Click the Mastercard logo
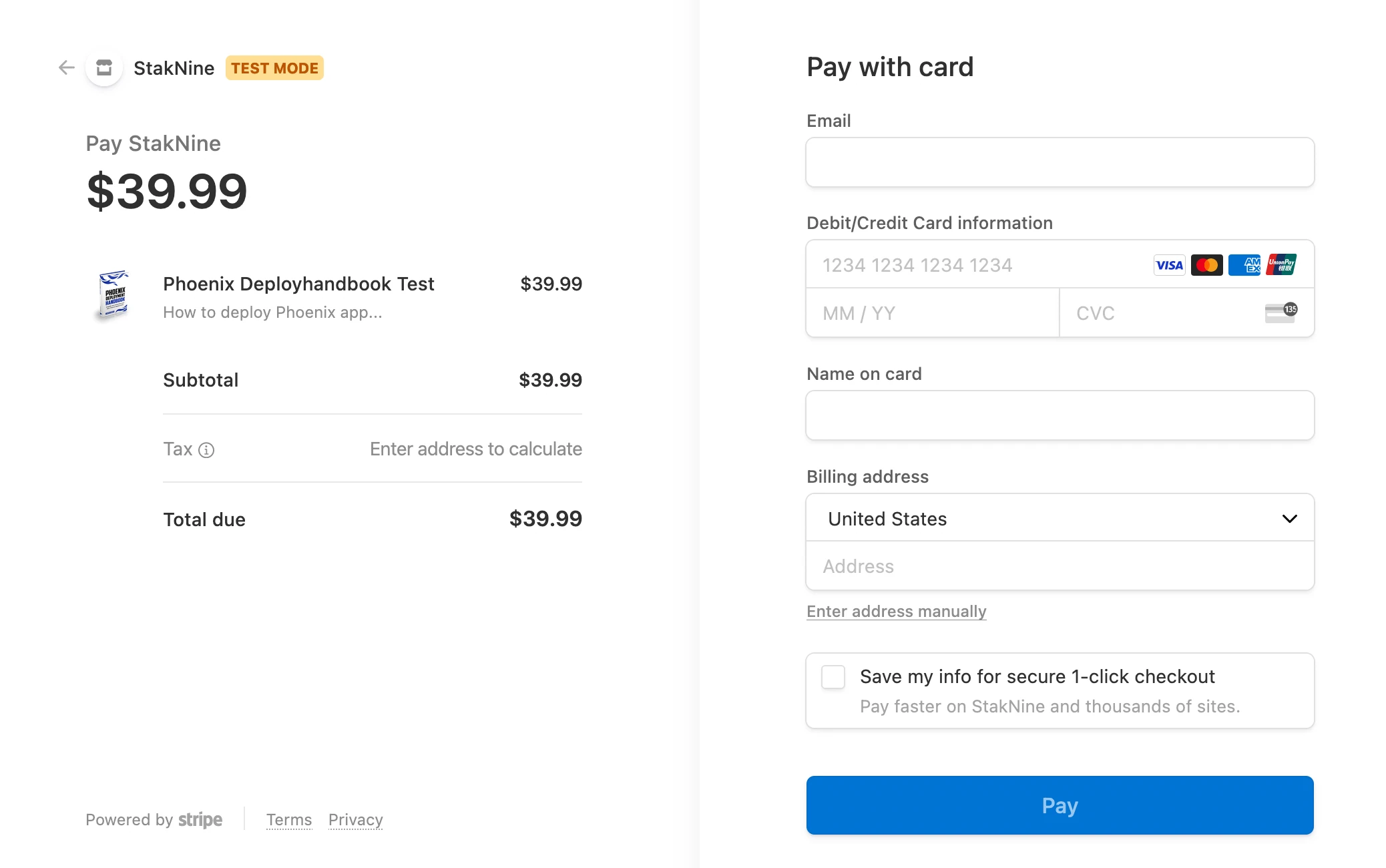 tap(1206, 265)
